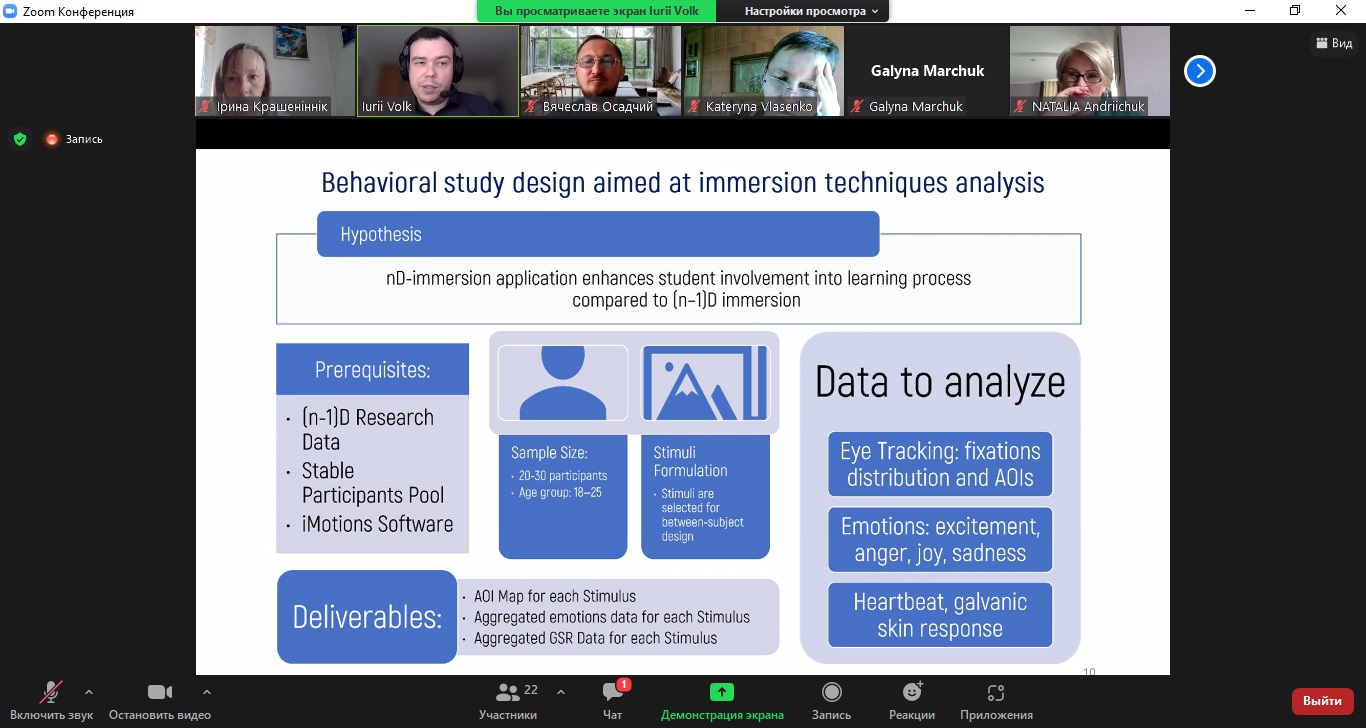This screenshot has height=728, width=1366.
Task: Select Kateryna Vlasenko's video thumbnail
Action: pyautogui.click(x=763, y=71)
